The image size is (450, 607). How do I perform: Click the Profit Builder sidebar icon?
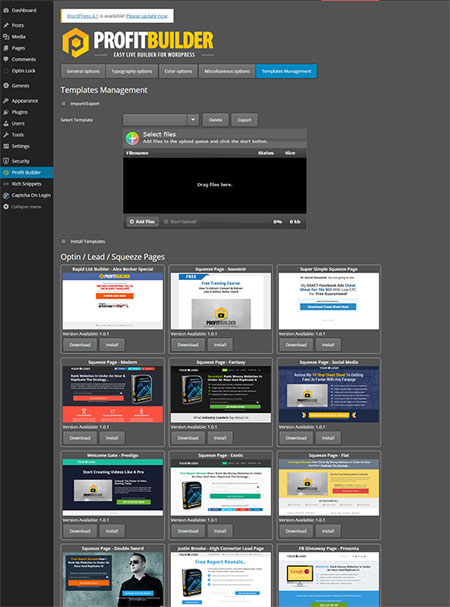coord(6,173)
